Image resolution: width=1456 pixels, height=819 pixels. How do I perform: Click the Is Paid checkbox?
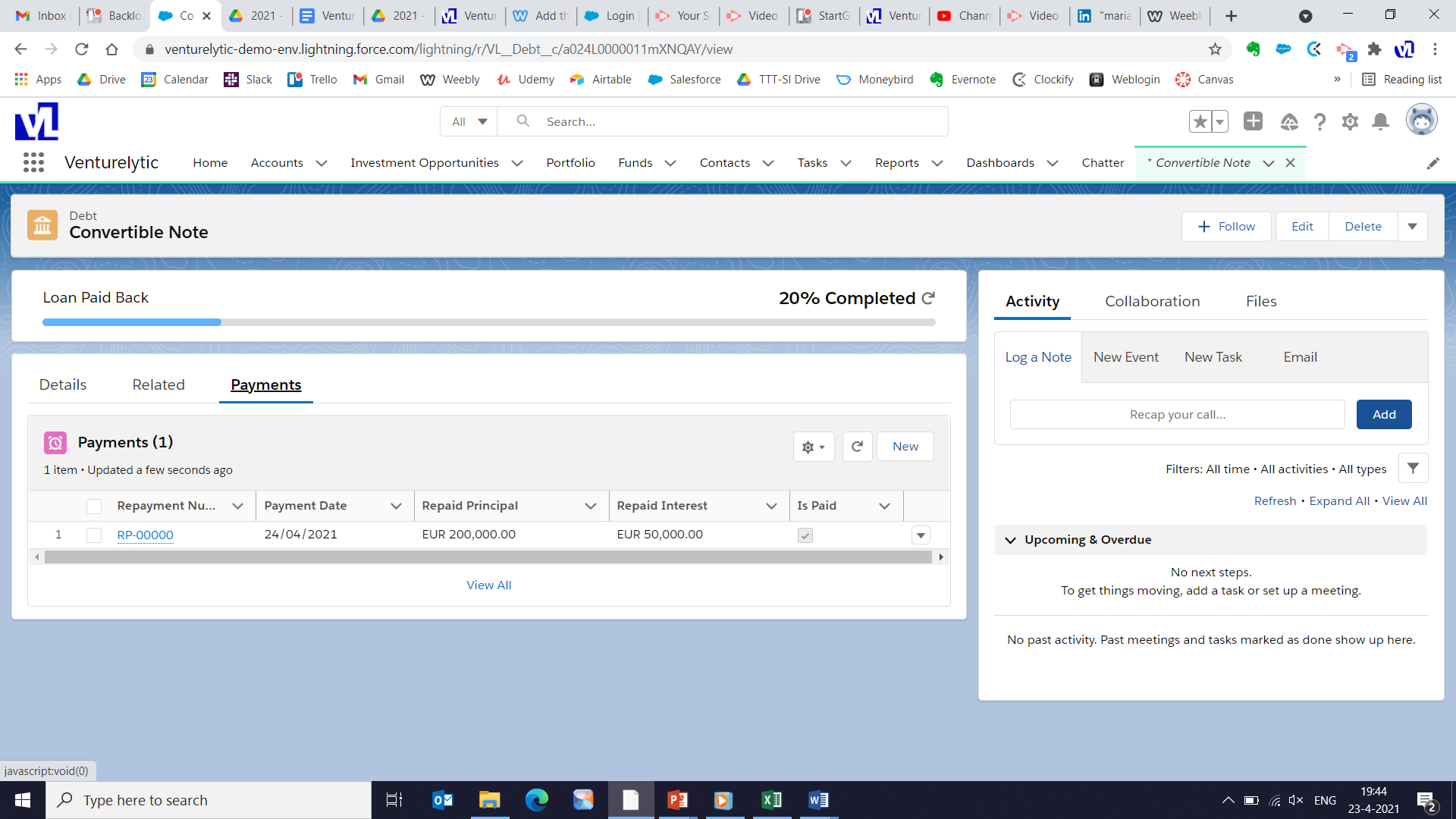click(805, 535)
